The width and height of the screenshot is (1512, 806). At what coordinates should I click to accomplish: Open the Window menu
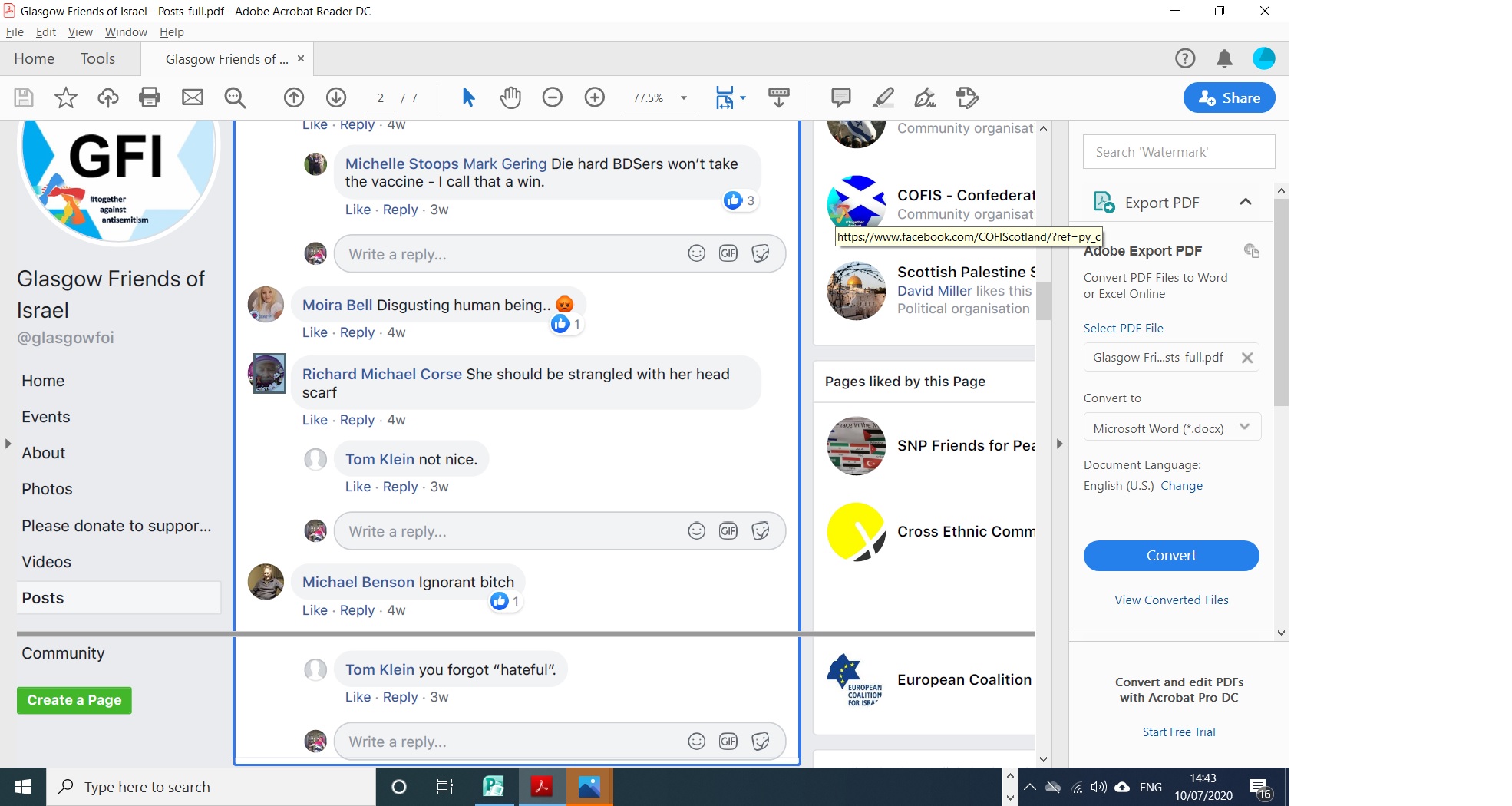(x=126, y=32)
